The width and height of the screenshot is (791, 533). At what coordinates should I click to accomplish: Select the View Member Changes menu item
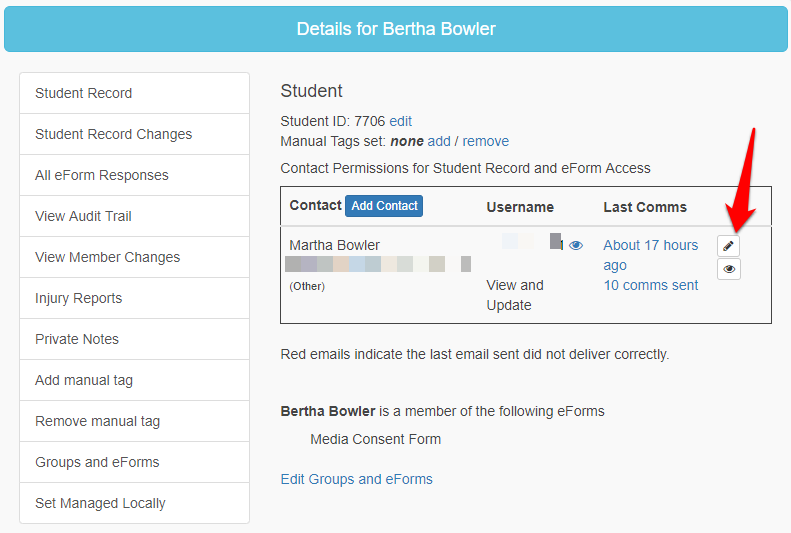[x=134, y=257]
